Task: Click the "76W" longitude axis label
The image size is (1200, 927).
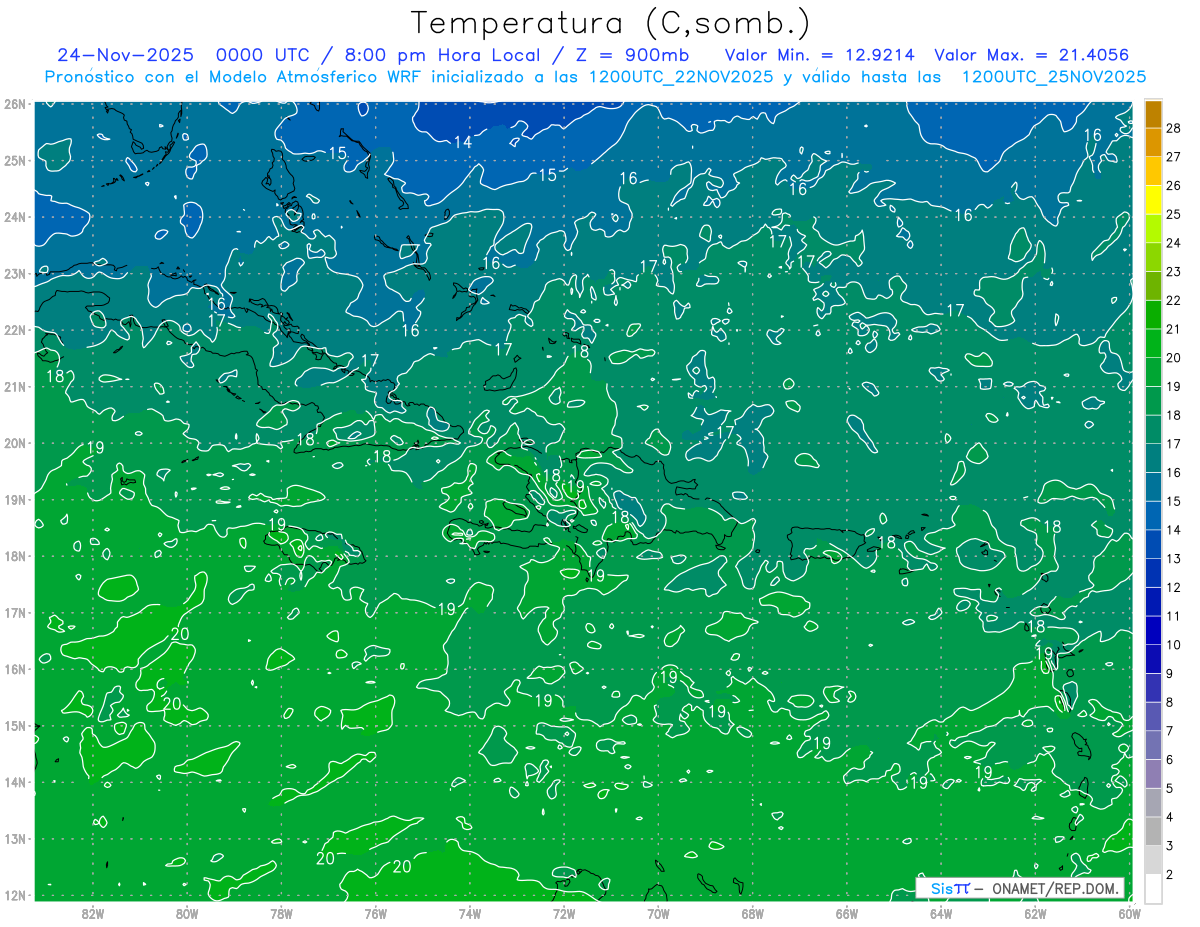Action: (375, 913)
